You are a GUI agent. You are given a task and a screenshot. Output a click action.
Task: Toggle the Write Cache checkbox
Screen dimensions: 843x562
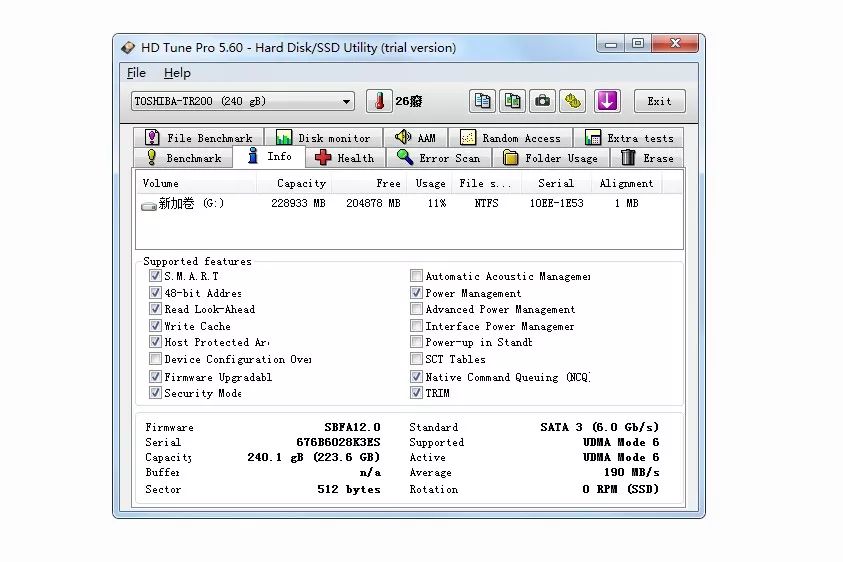(x=155, y=325)
